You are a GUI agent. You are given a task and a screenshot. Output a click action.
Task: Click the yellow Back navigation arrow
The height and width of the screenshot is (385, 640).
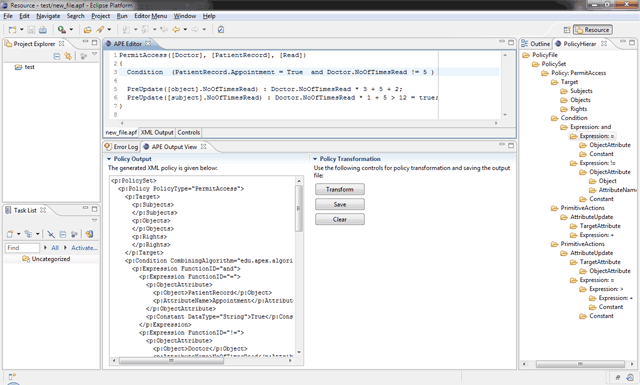pos(176,30)
